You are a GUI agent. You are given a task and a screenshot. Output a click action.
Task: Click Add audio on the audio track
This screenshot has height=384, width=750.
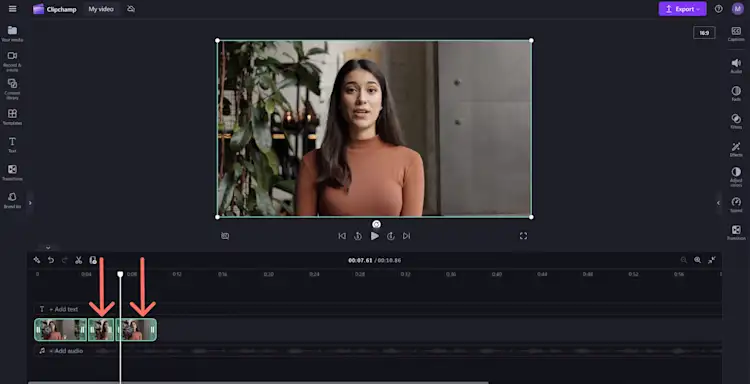click(x=66, y=351)
